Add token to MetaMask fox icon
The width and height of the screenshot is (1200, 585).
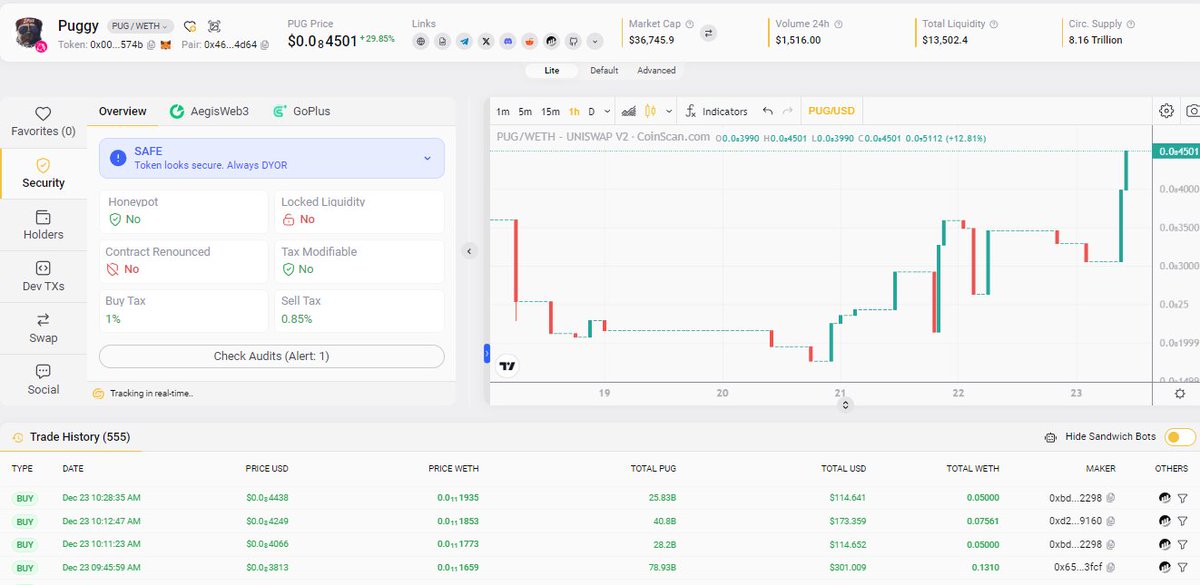(166, 45)
